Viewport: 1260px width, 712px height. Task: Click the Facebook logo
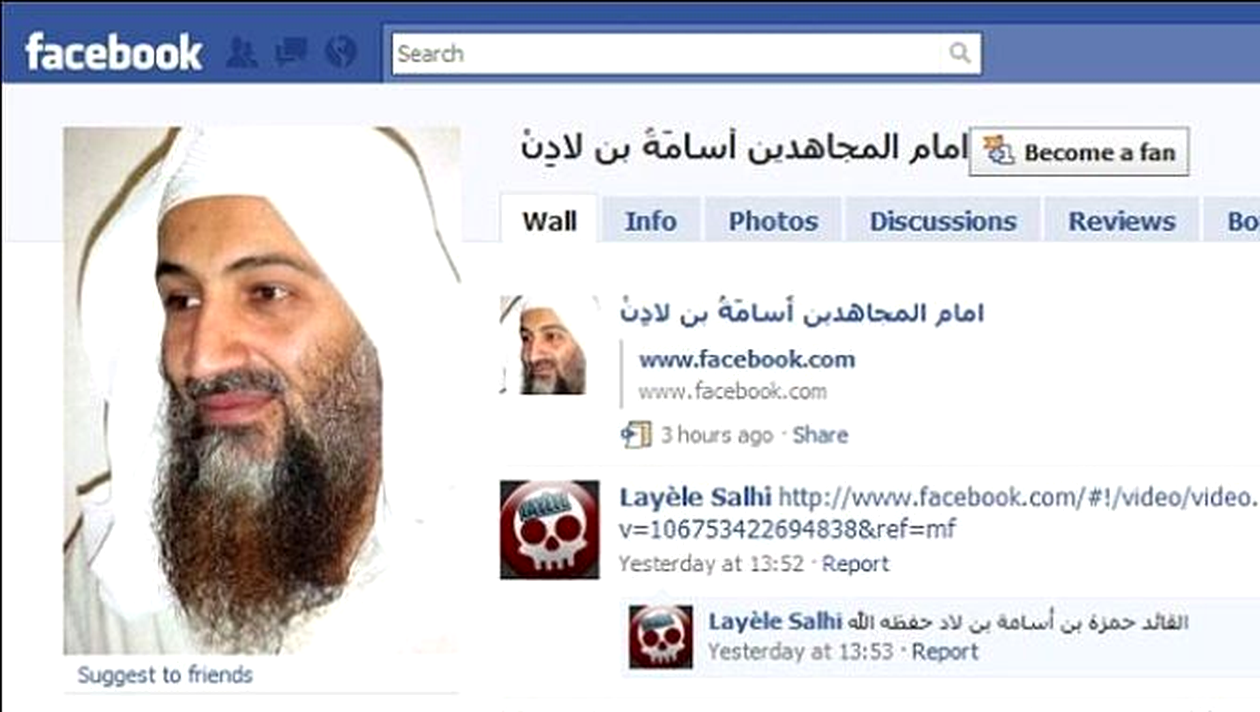pos(113,52)
